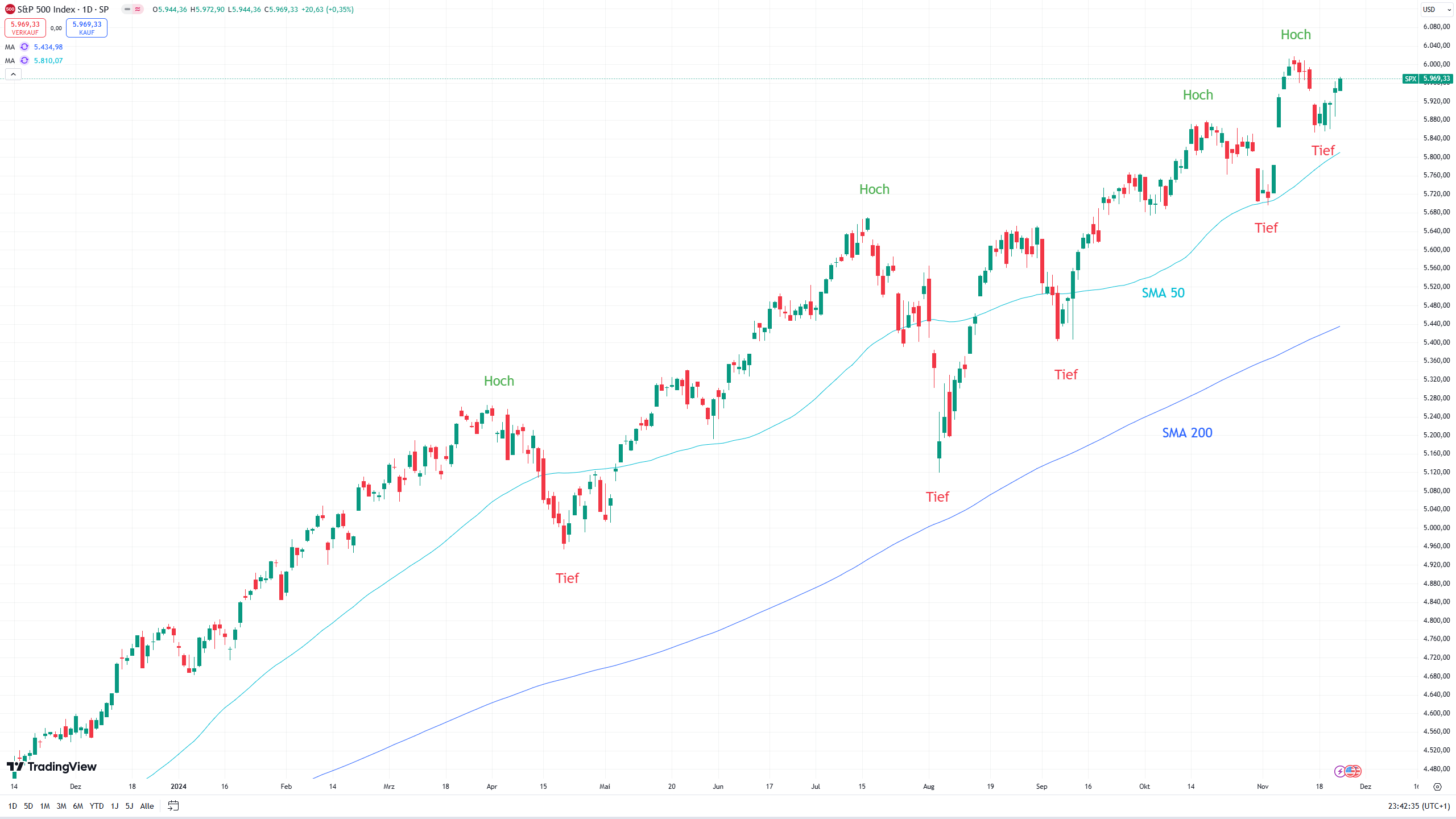Collapse the indicator legend with arrow button

pos(13,74)
